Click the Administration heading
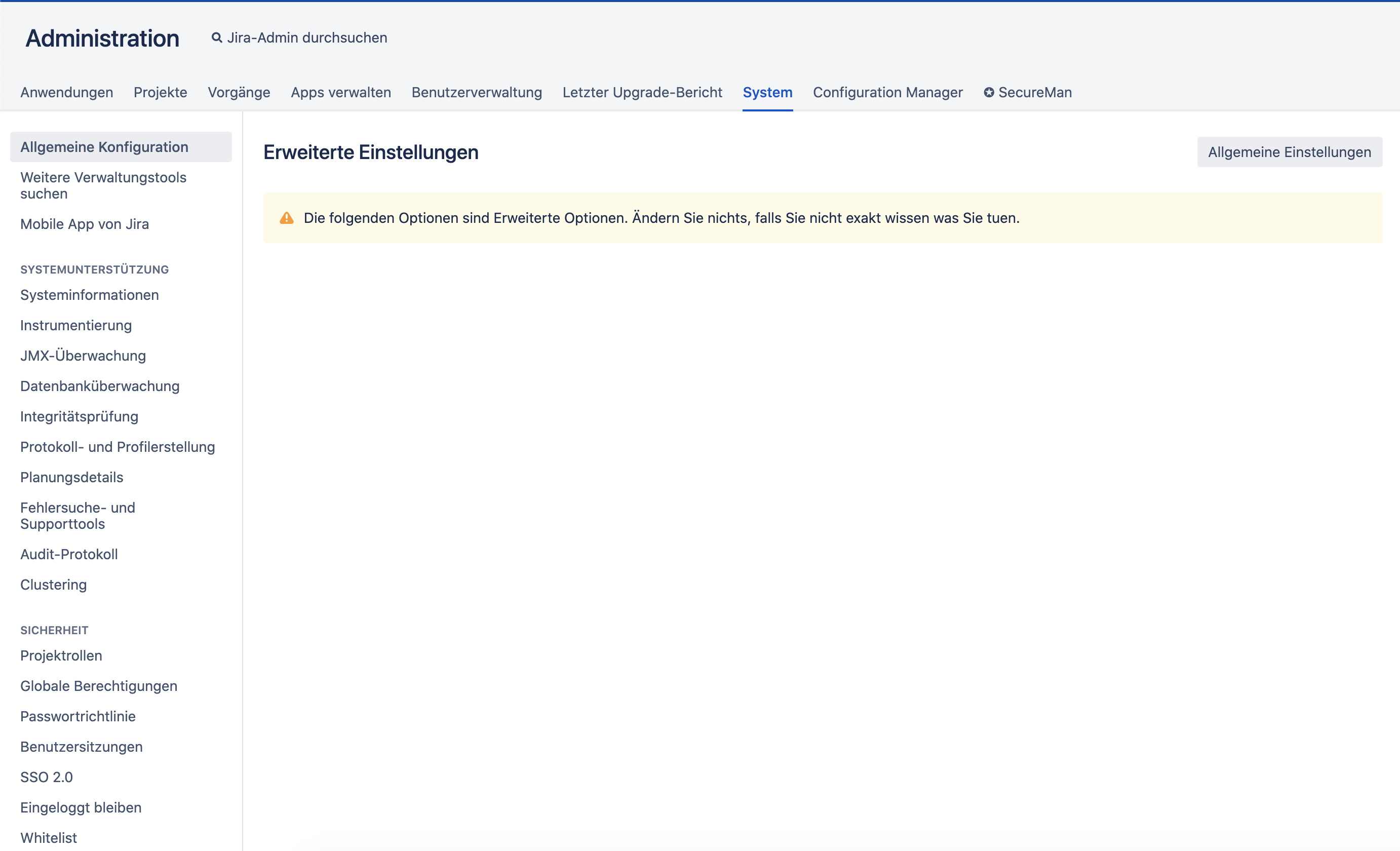 tap(102, 38)
